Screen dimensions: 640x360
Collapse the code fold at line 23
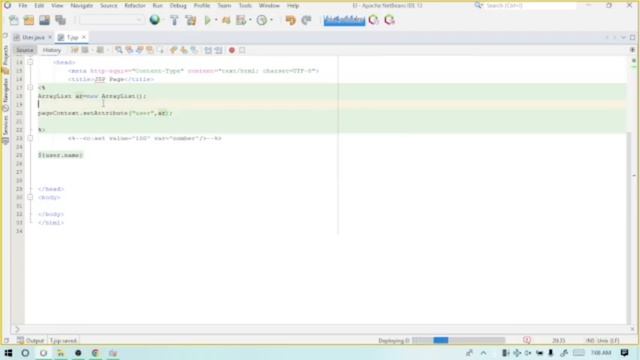(30, 138)
